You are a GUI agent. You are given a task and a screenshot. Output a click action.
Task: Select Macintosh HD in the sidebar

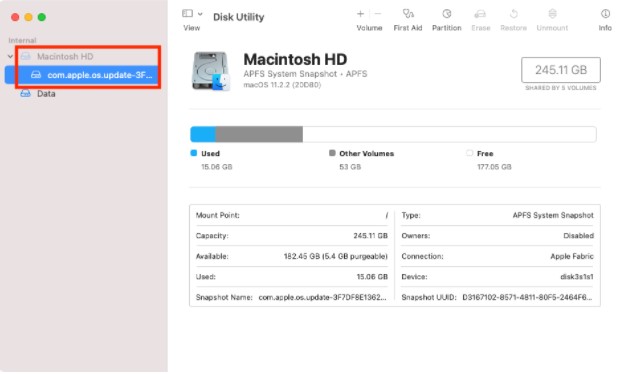pos(65,57)
